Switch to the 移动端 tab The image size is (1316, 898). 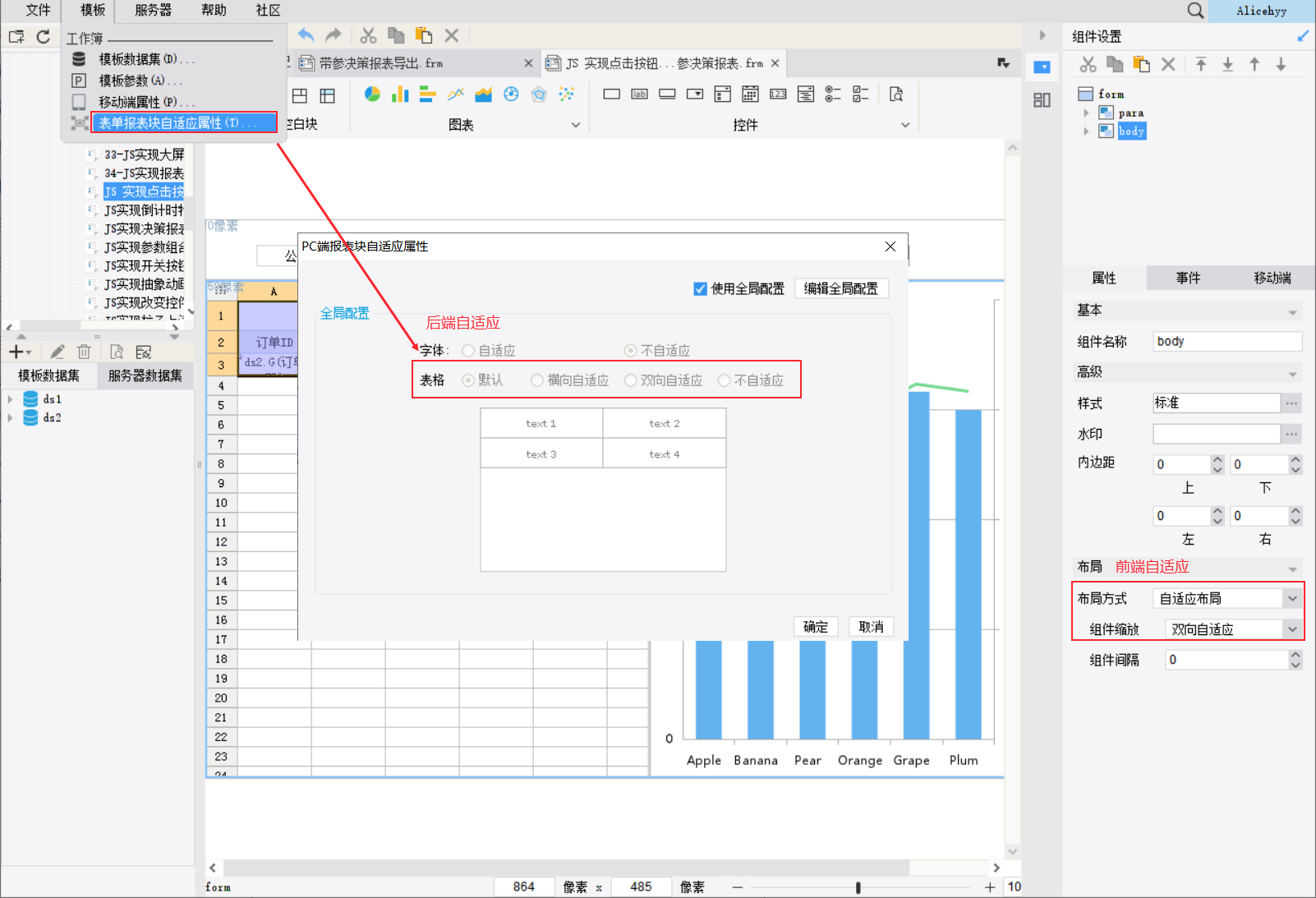(x=1272, y=278)
